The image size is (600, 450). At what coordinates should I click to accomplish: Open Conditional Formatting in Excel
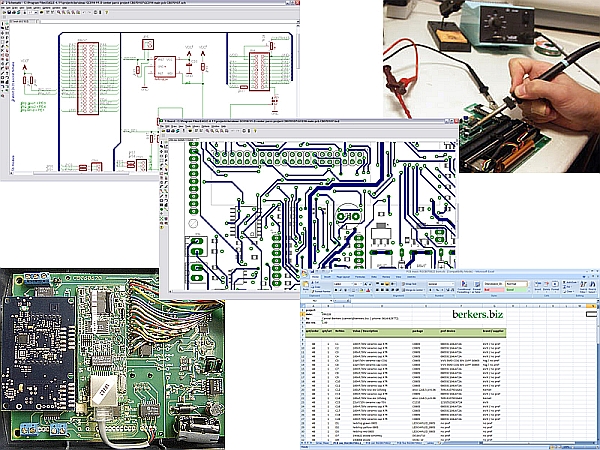pos(463,287)
